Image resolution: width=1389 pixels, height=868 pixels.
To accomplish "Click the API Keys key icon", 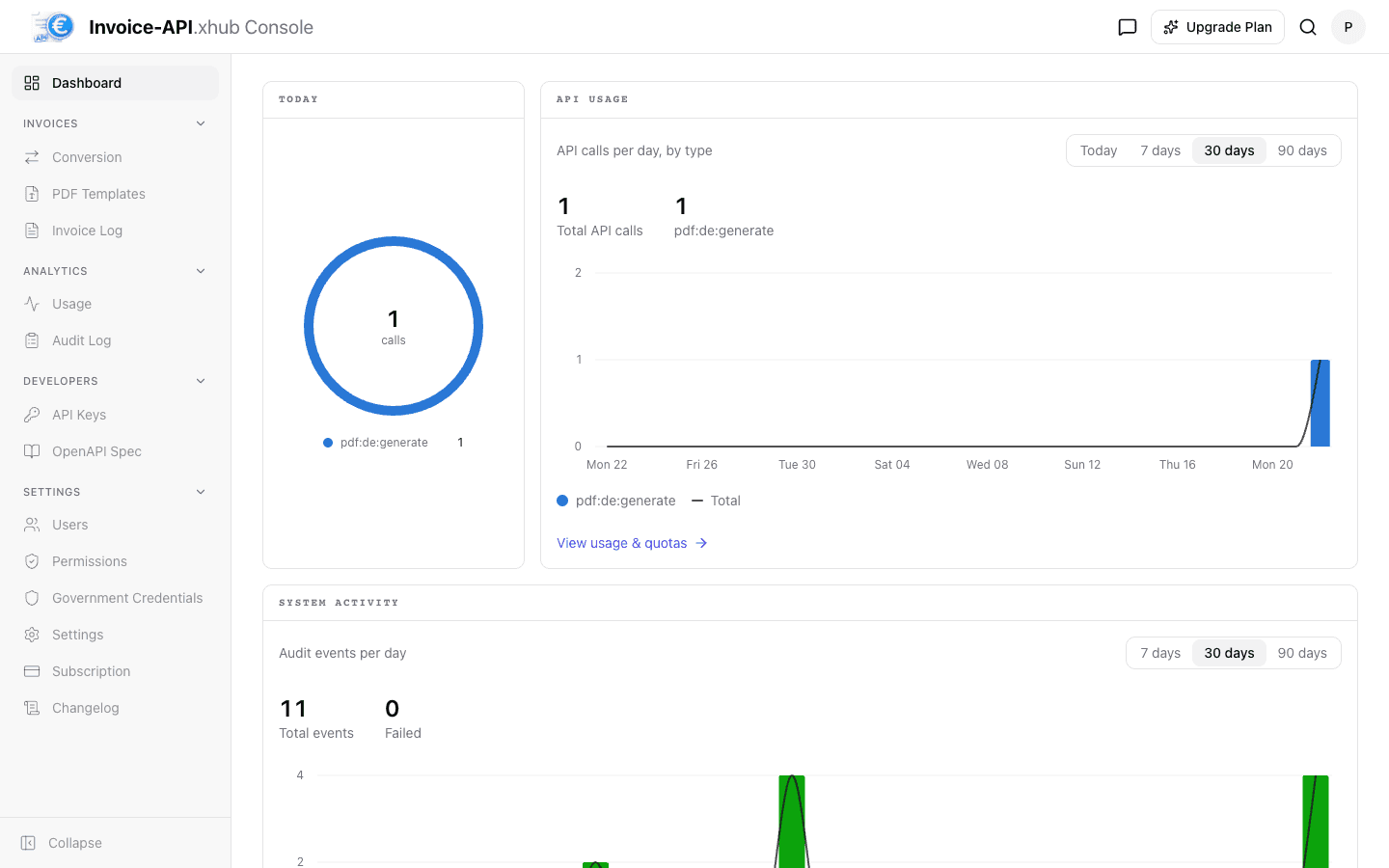I will (32, 415).
